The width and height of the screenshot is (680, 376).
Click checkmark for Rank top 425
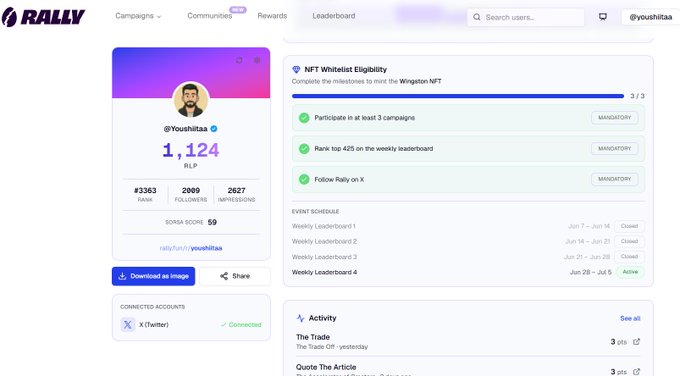(x=304, y=148)
